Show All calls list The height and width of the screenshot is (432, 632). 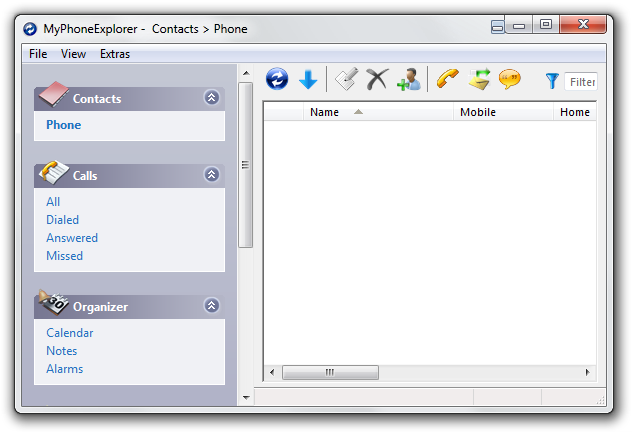(x=53, y=201)
